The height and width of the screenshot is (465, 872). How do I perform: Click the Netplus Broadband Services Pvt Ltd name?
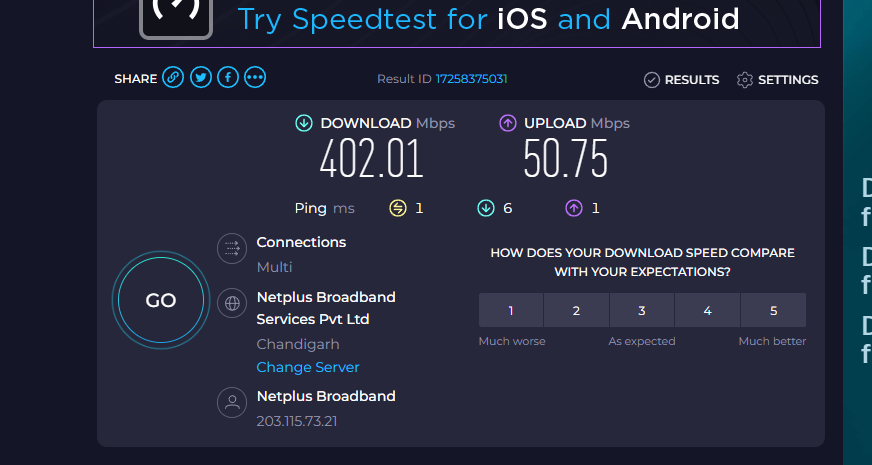(326, 308)
